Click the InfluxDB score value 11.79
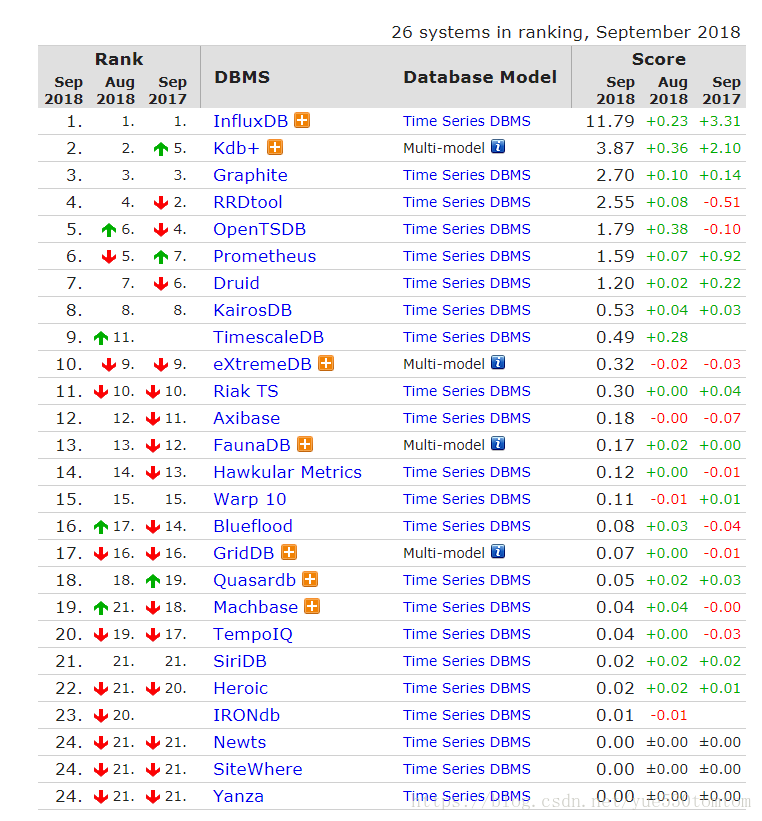762x821 pixels. click(610, 121)
